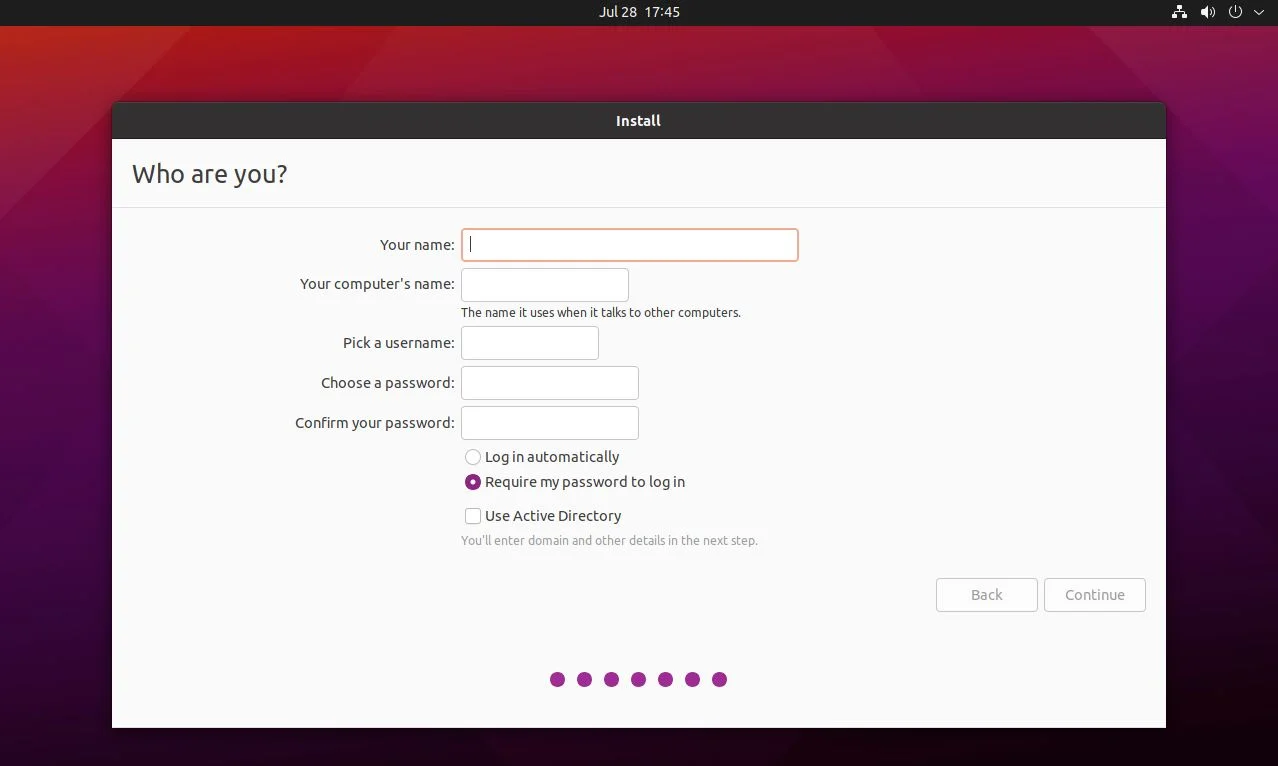Viewport: 1278px width, 766px height.
Task: Open the clock showing Jul 28 17:45
Action: pyautogui.click(x=639, y=12)
